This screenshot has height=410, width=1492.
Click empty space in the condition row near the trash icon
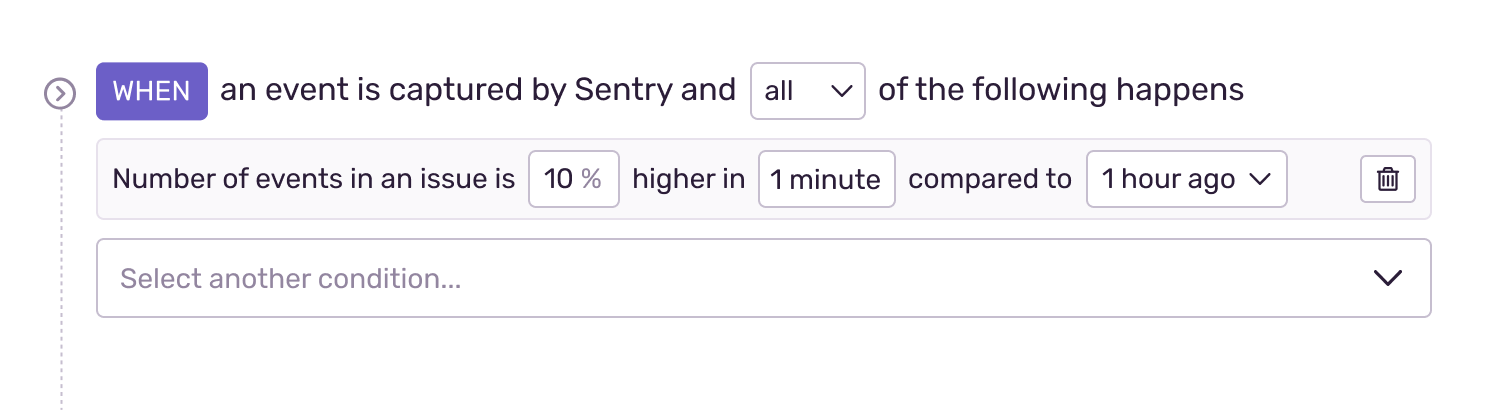[x=1324, y=179]
